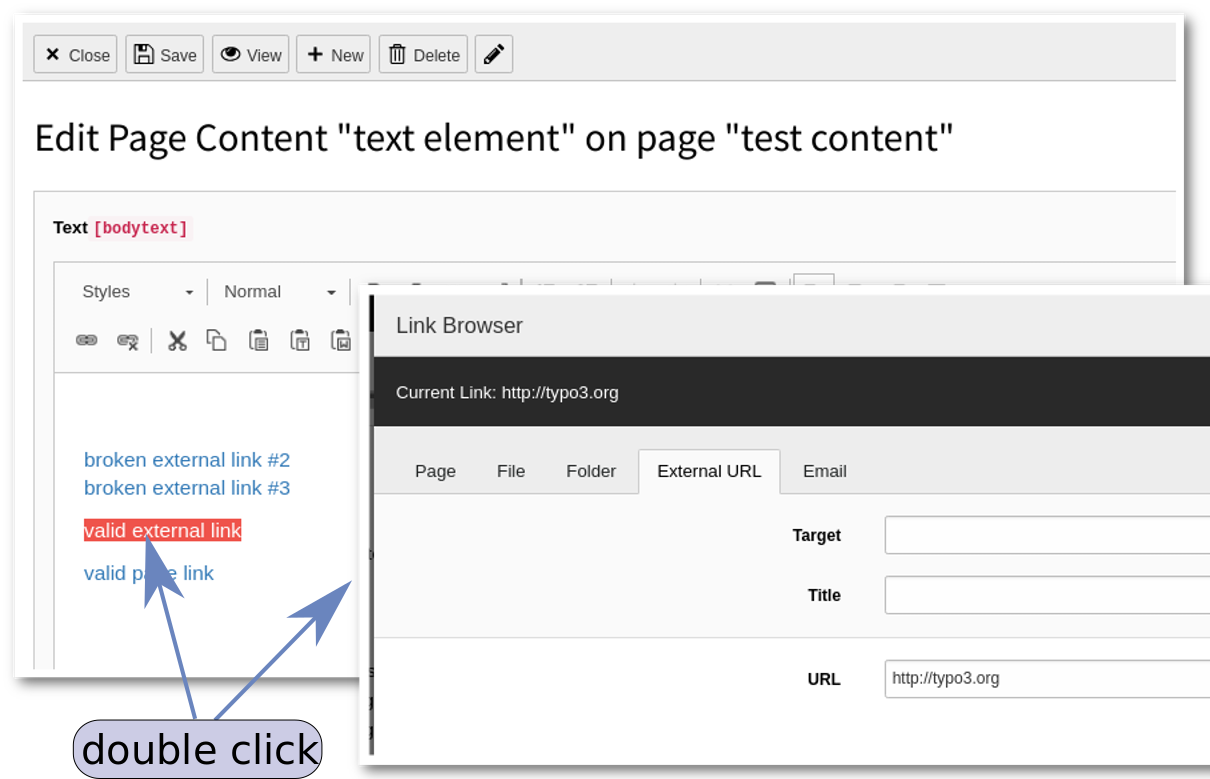Viewport: 1210px width, 779px height.
Task: Click the URL field containing http://typo3.org
Action: pos(1047,679)
